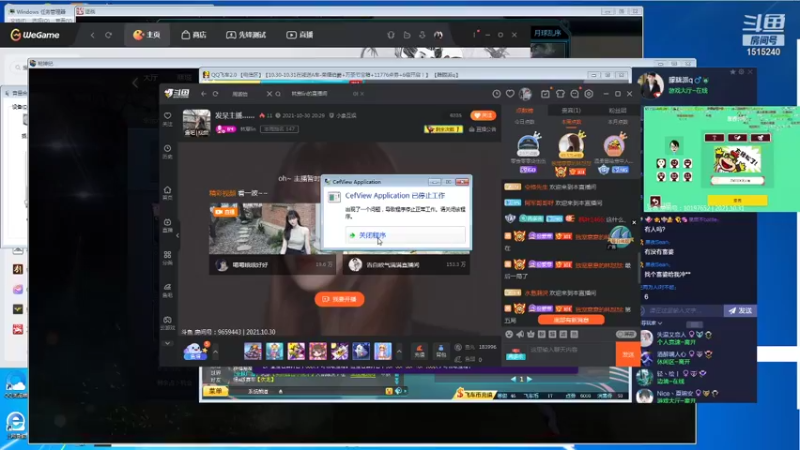Screen dimensions: 800x450
Task: Switch to the 贵宾(1) tab
Action: (571, 110)
